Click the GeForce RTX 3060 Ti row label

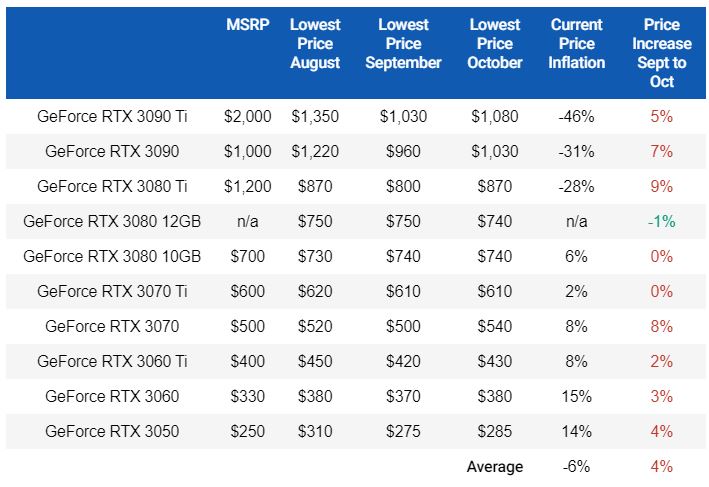[112, 361]
